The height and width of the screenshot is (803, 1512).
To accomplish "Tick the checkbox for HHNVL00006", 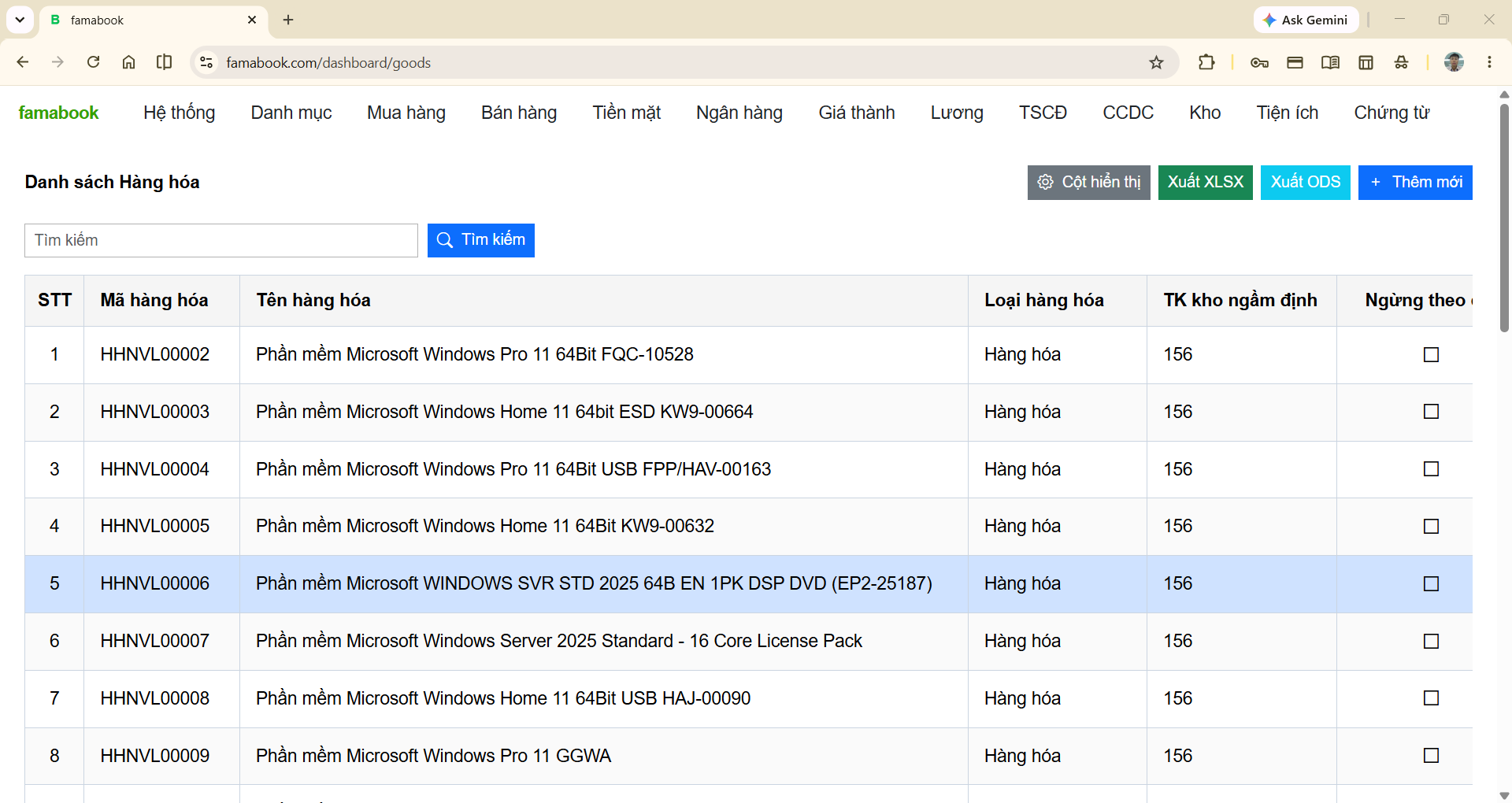I will [1431, 583].
